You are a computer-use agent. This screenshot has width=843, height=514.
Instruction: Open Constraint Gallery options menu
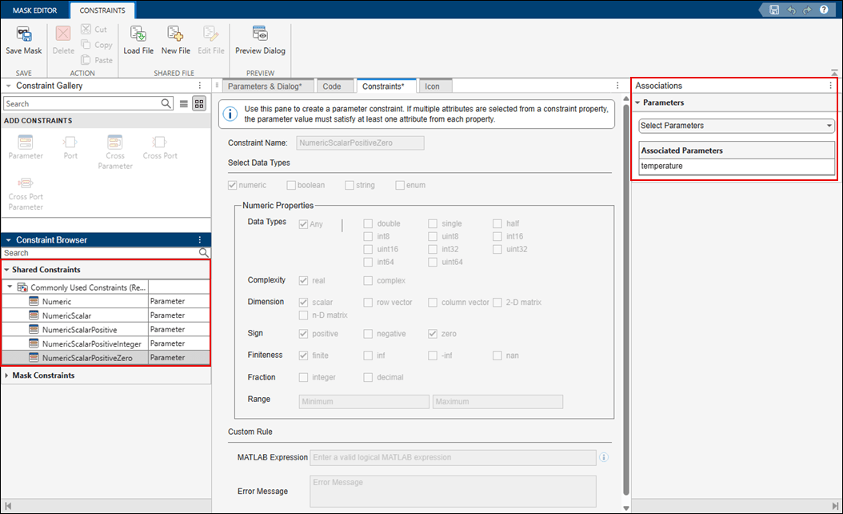(199, 85)
